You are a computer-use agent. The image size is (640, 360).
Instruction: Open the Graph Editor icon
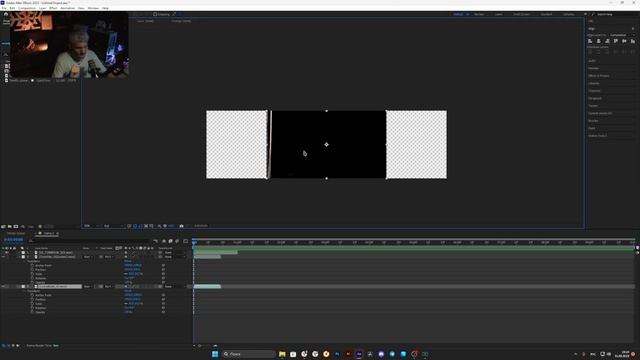[x=186, y=241]
